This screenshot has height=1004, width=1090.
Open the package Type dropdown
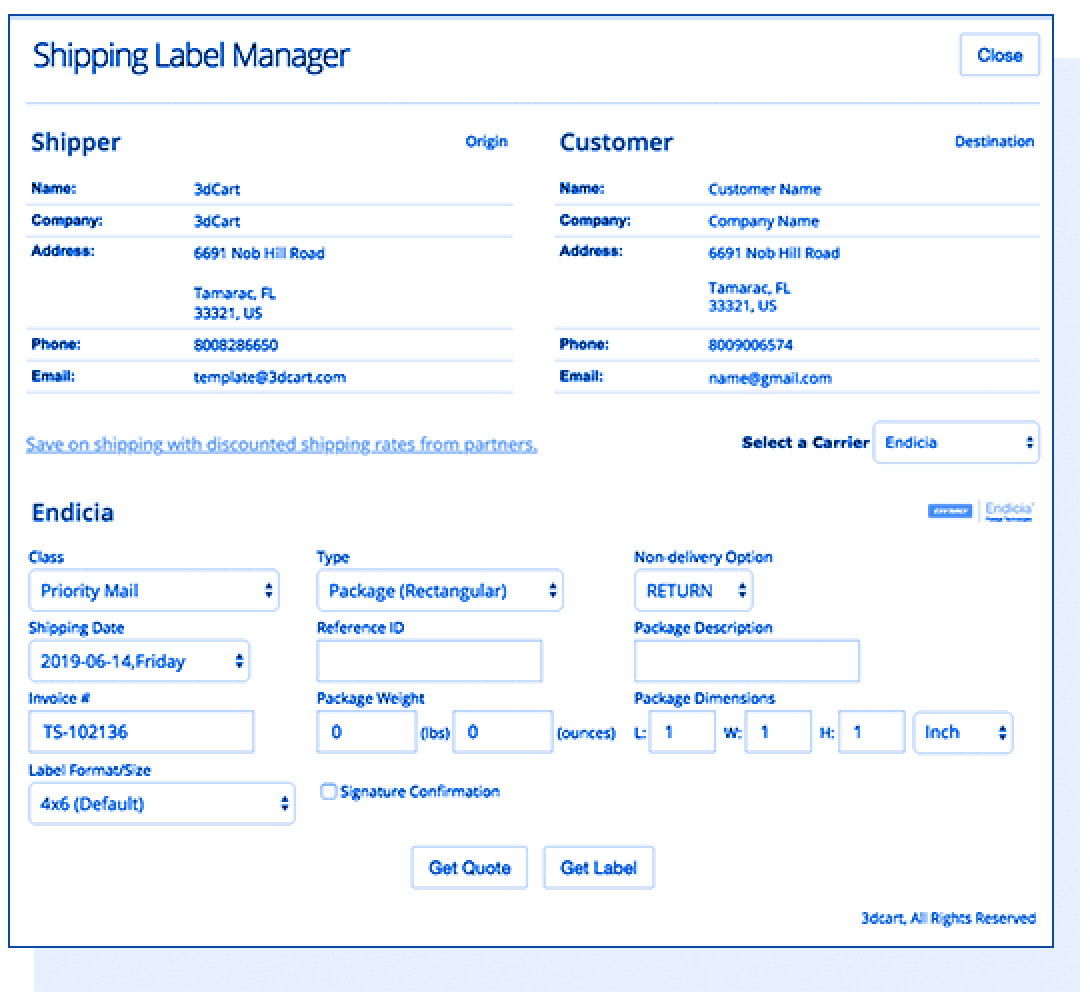pyautogui.click(x=440, y=591)
